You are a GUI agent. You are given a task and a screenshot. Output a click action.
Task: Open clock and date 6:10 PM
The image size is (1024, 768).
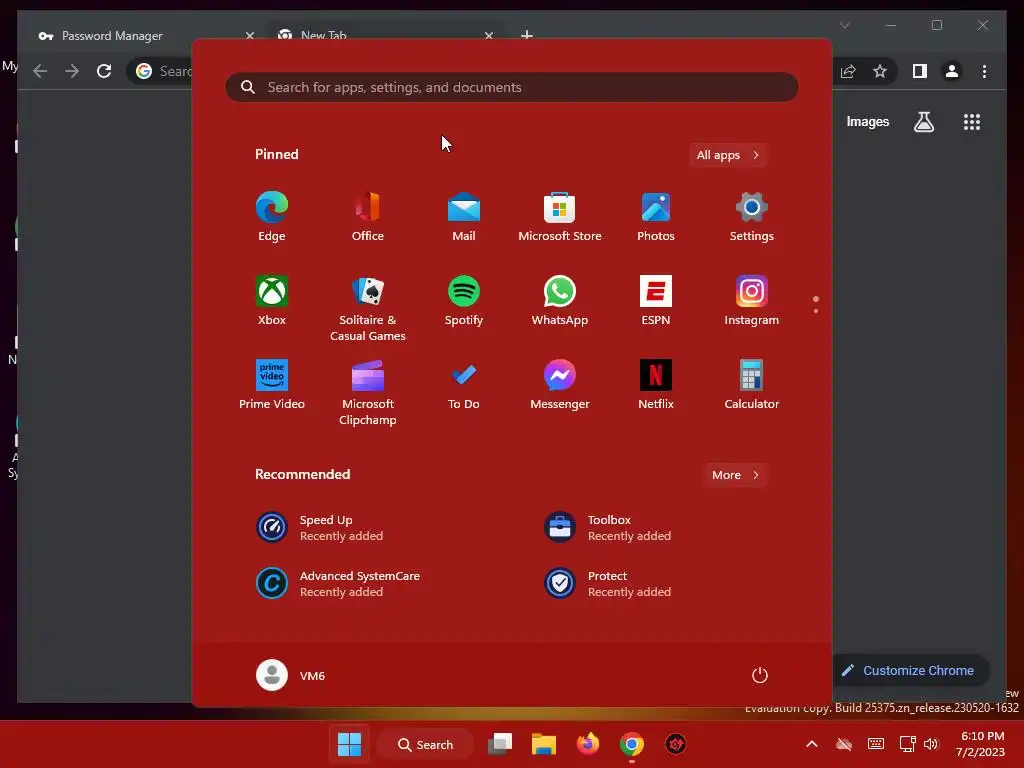tap(982, 744)
